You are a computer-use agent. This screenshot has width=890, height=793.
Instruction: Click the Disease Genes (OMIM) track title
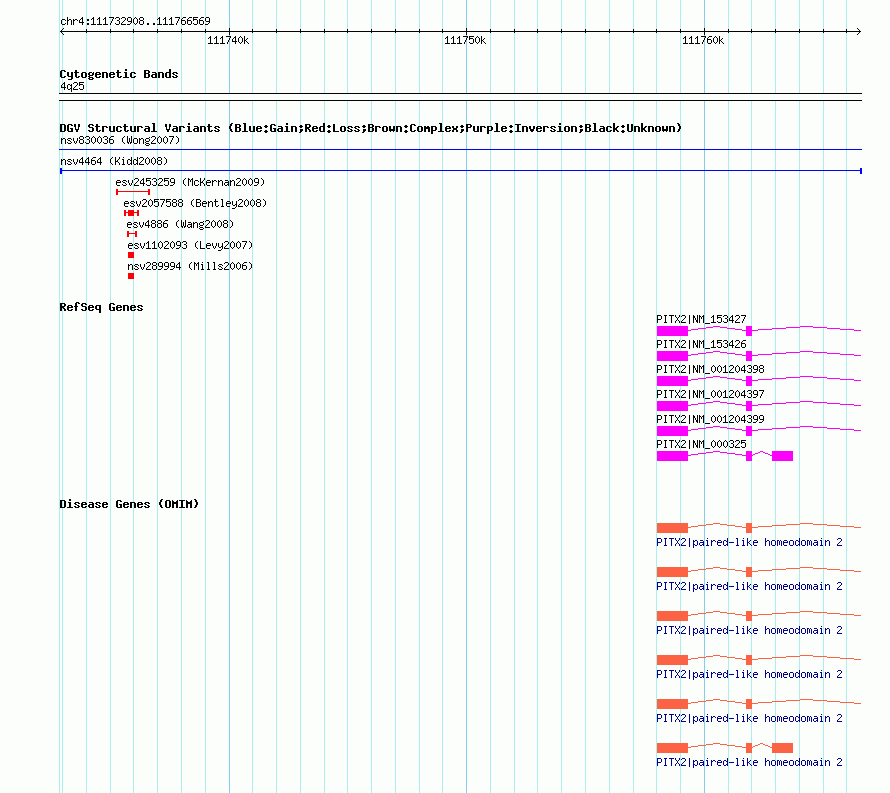pyautogui.click(x=129, y=504)
